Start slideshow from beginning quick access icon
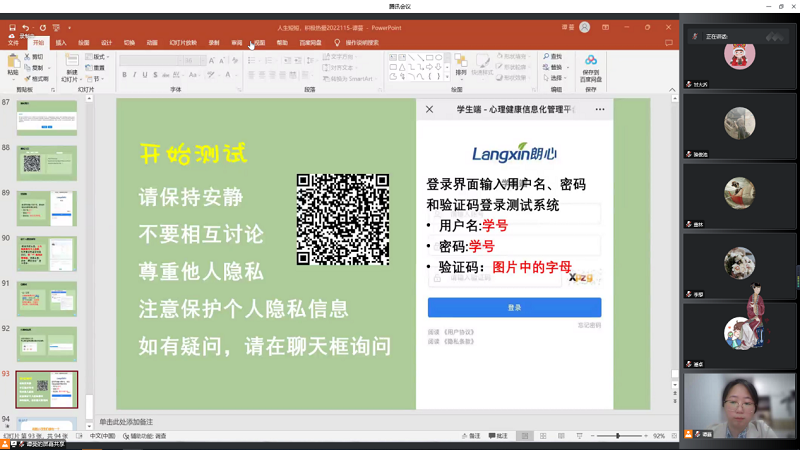 (56, 28)
